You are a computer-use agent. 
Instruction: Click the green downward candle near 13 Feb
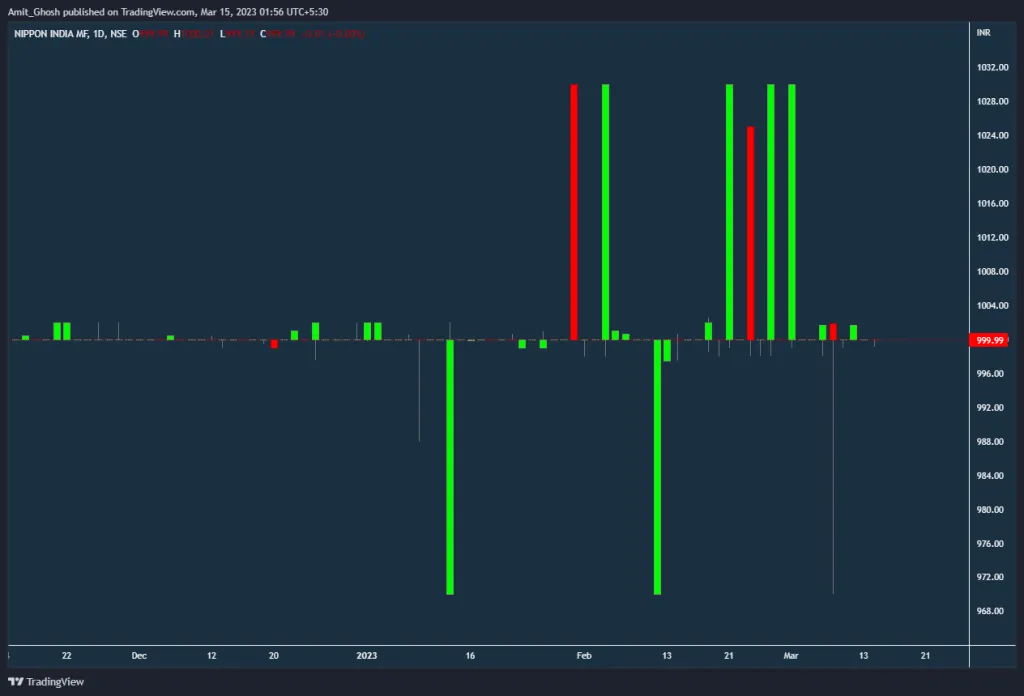coord(657,467)
